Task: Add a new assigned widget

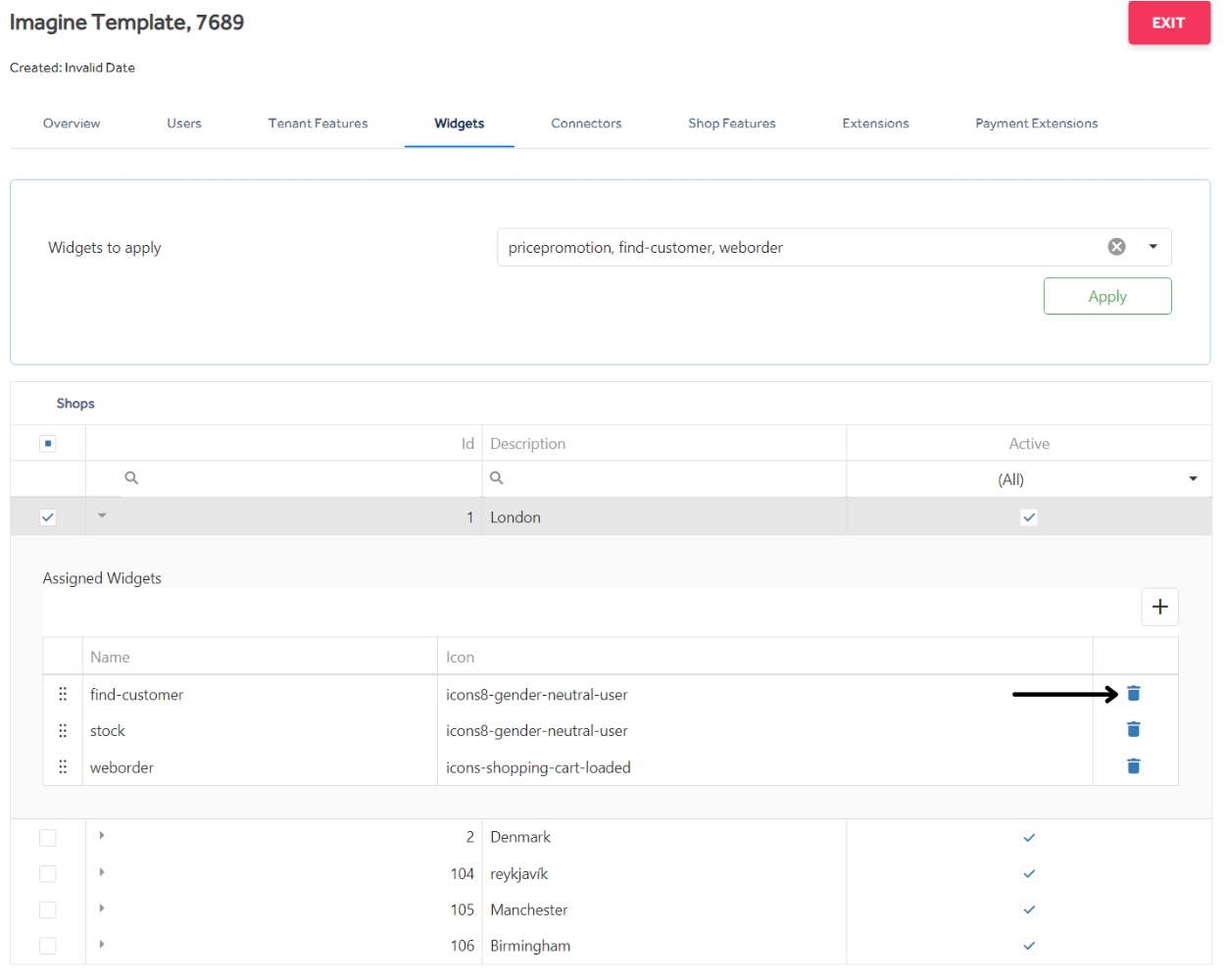Action: pyautogui.click(x=1160, y=607)
